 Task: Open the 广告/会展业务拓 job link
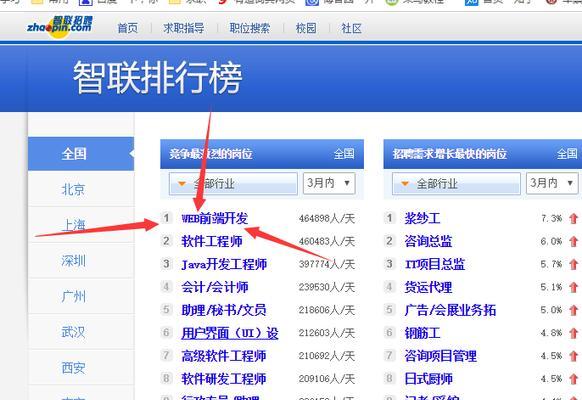[x=450, y=310]
